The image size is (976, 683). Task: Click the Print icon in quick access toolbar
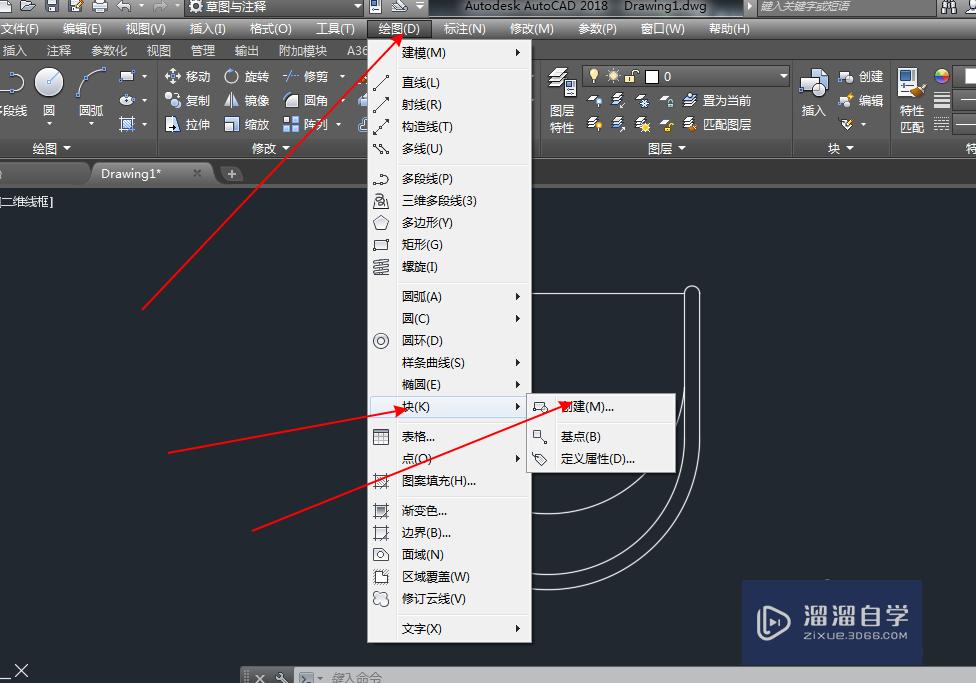(100, 7)
